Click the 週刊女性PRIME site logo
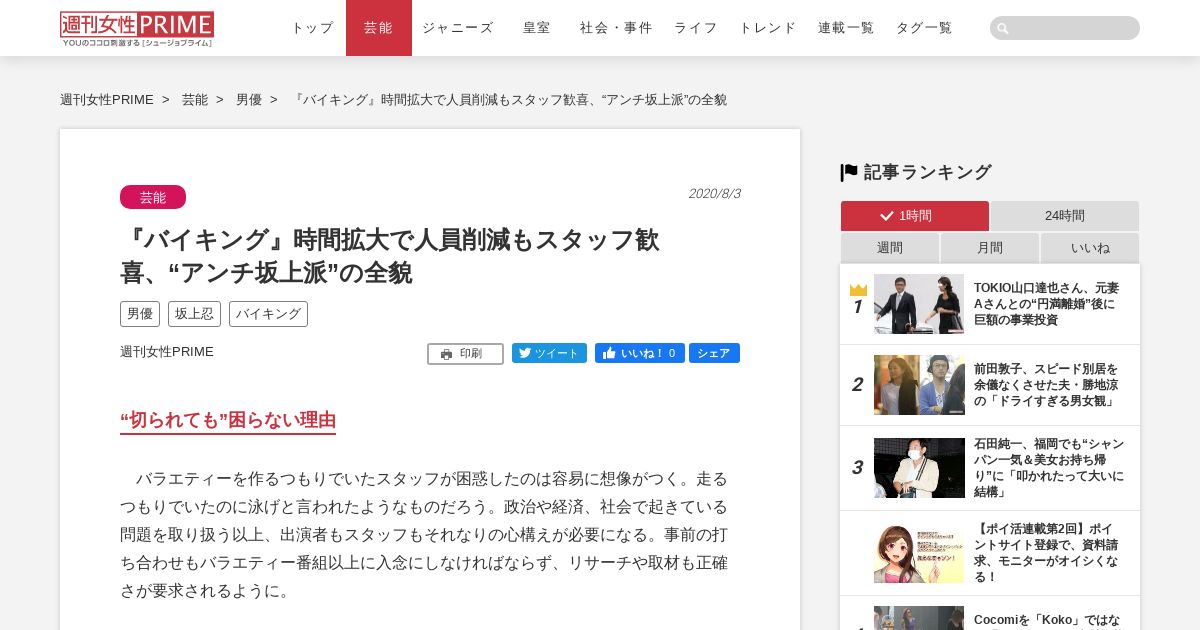1200x630 pixels. point(137,29)
